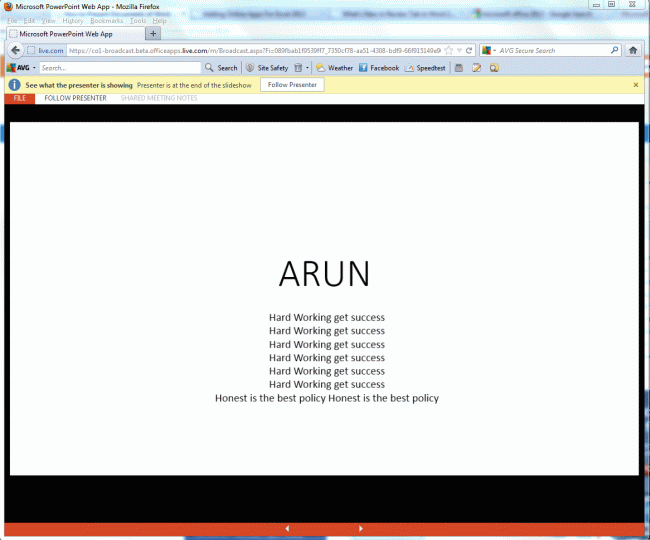This screenshot has width=650, height=540.
Task: Click the AVG toolbar Search button
Action: 222,68
